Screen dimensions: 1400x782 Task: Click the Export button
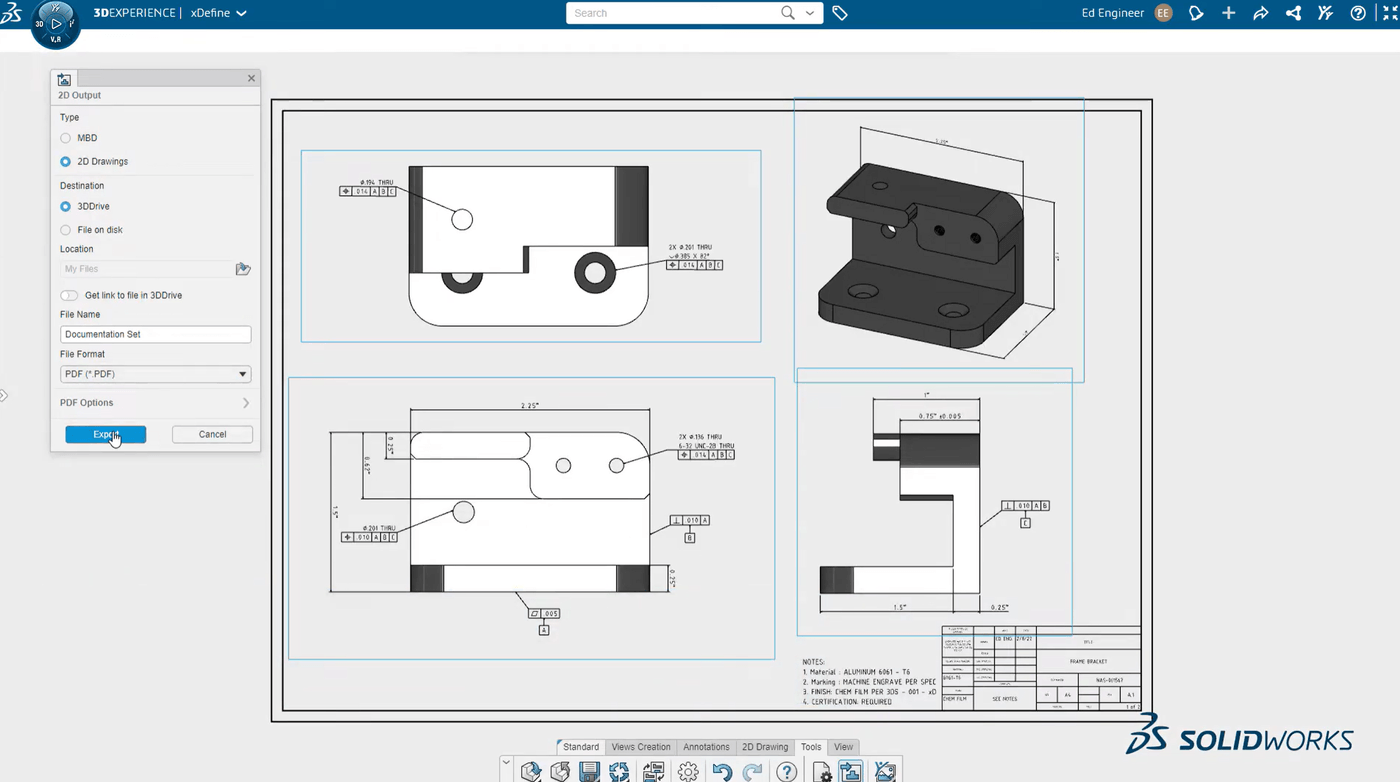click(105, 434)
